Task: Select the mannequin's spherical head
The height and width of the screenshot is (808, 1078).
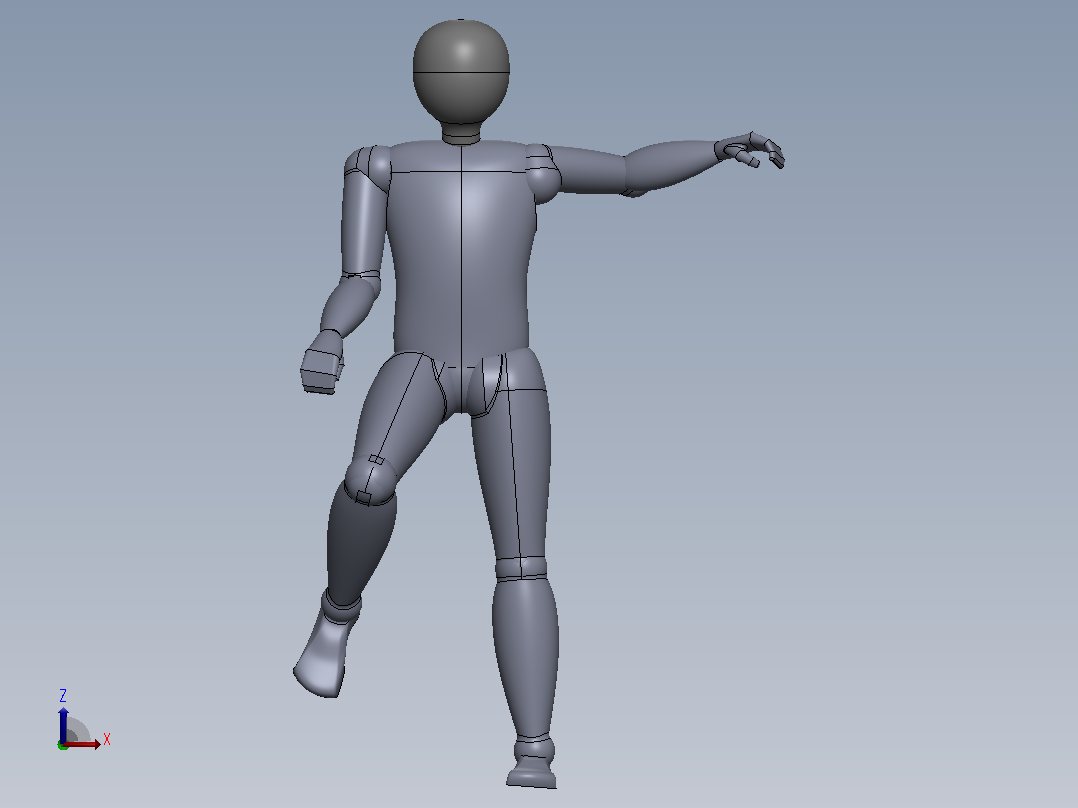Action: [x=461, y=72]
